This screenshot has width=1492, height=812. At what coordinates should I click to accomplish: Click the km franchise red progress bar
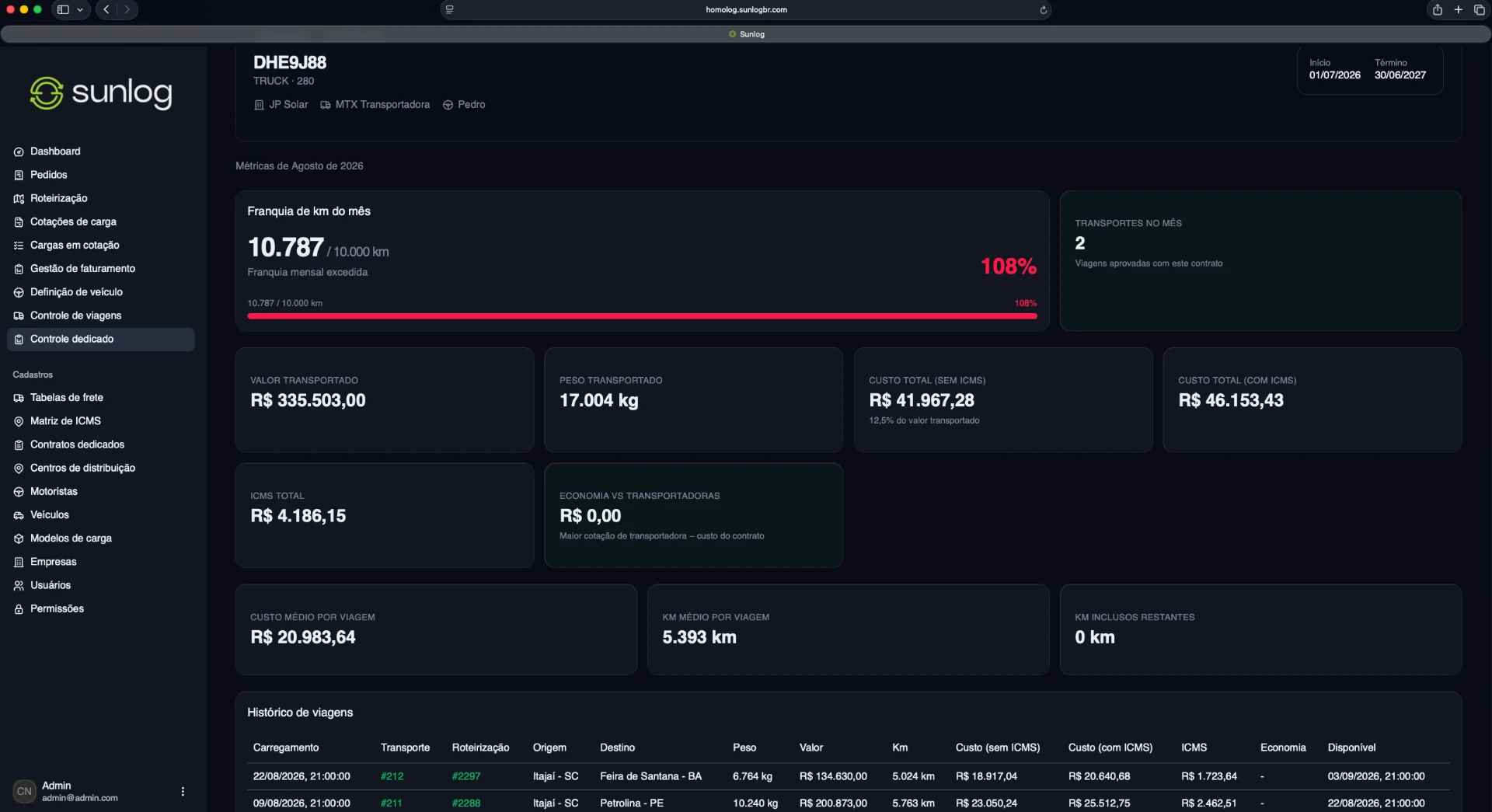(x=642, y=316)
